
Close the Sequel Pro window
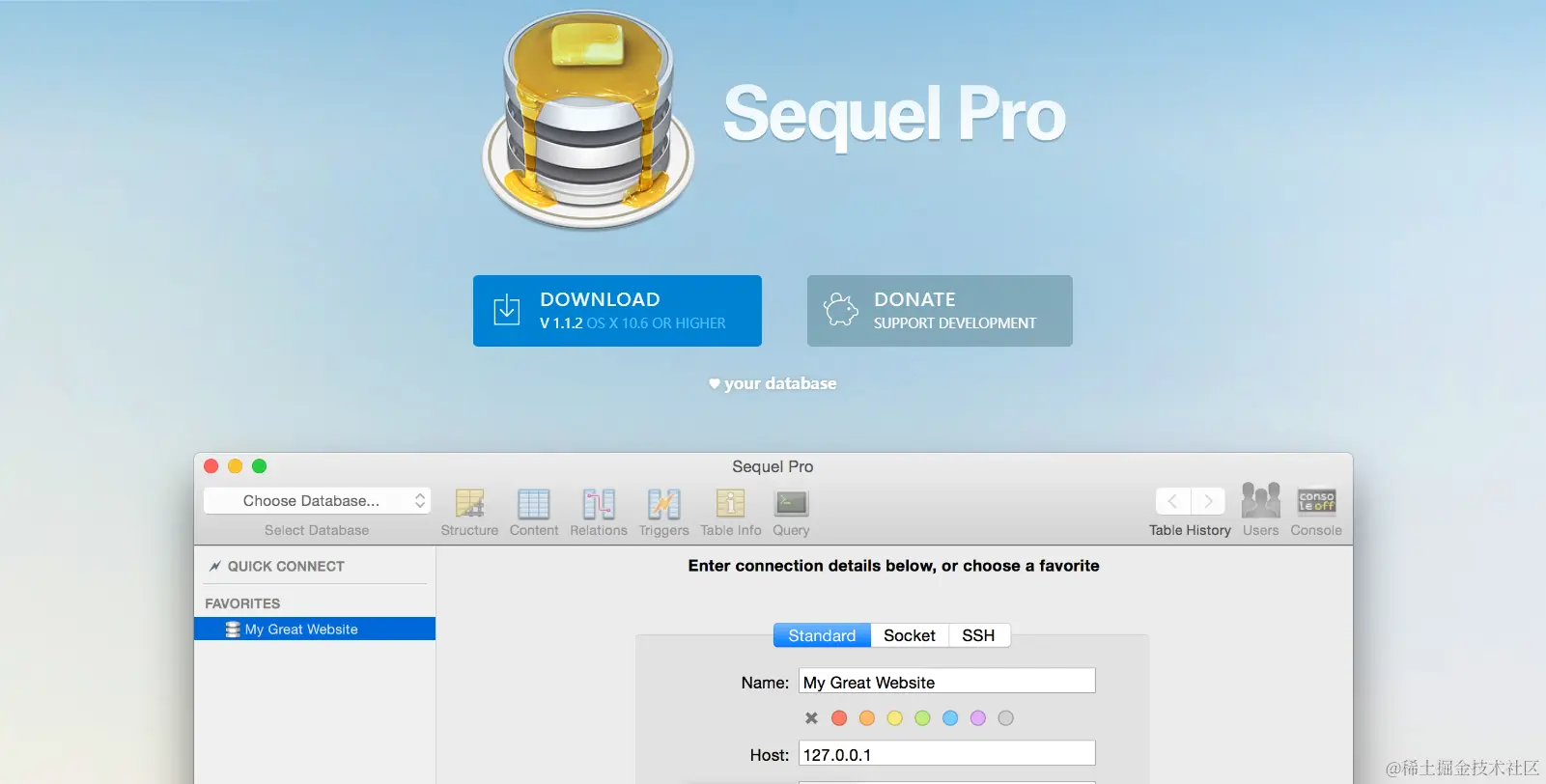pos(211,466)
